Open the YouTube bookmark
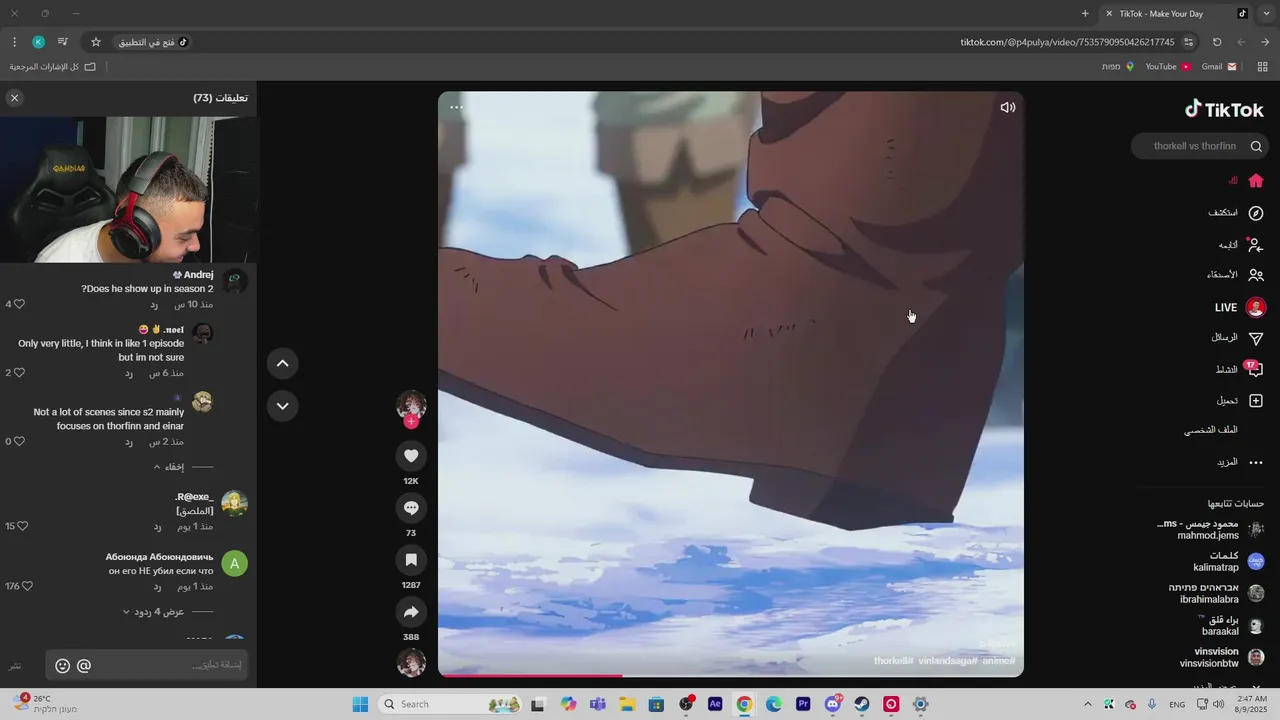1280x720 pixels. pyautogui.click(x=1168, y=67)
